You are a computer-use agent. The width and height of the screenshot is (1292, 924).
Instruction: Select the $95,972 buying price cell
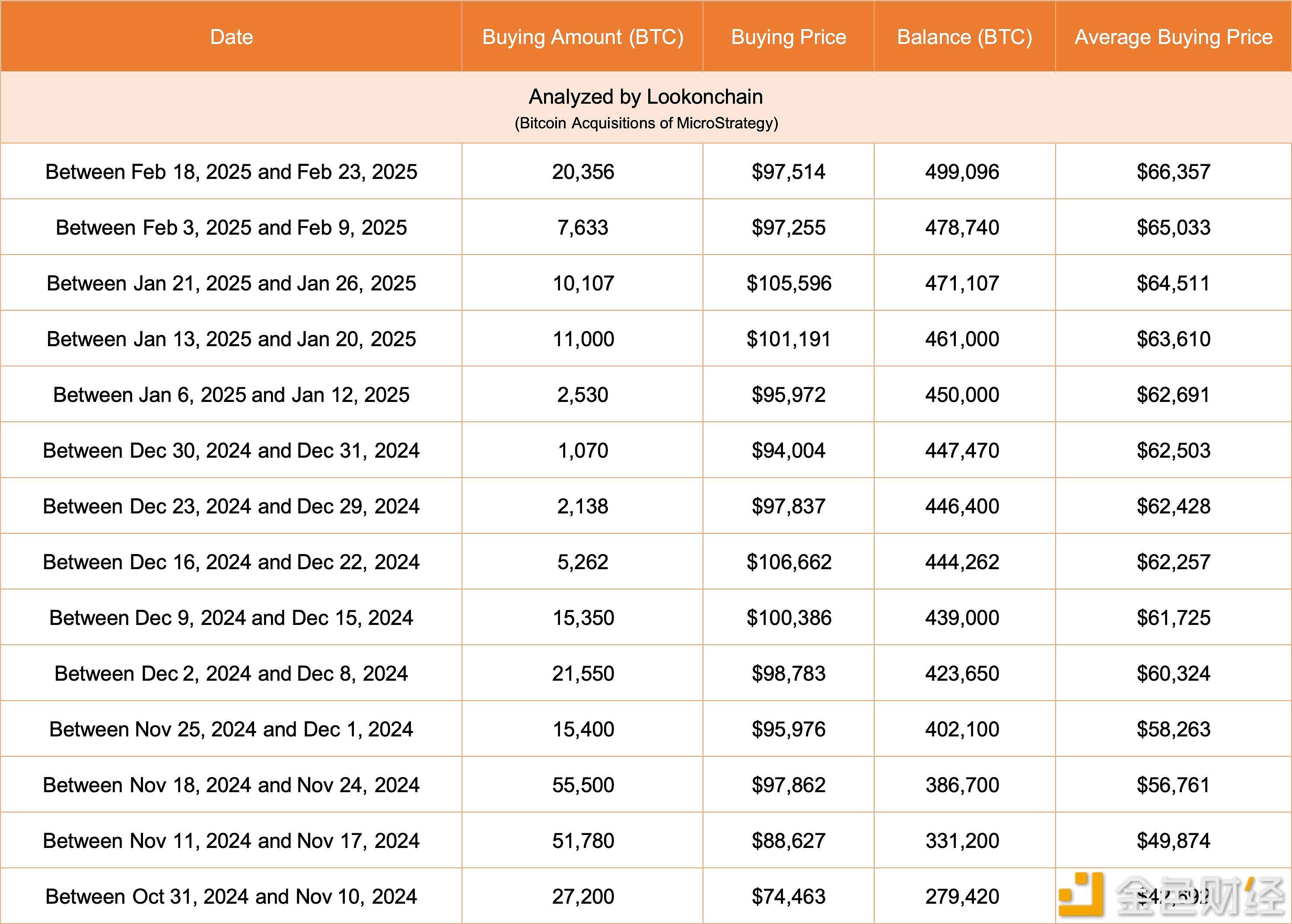click(789, 394)
